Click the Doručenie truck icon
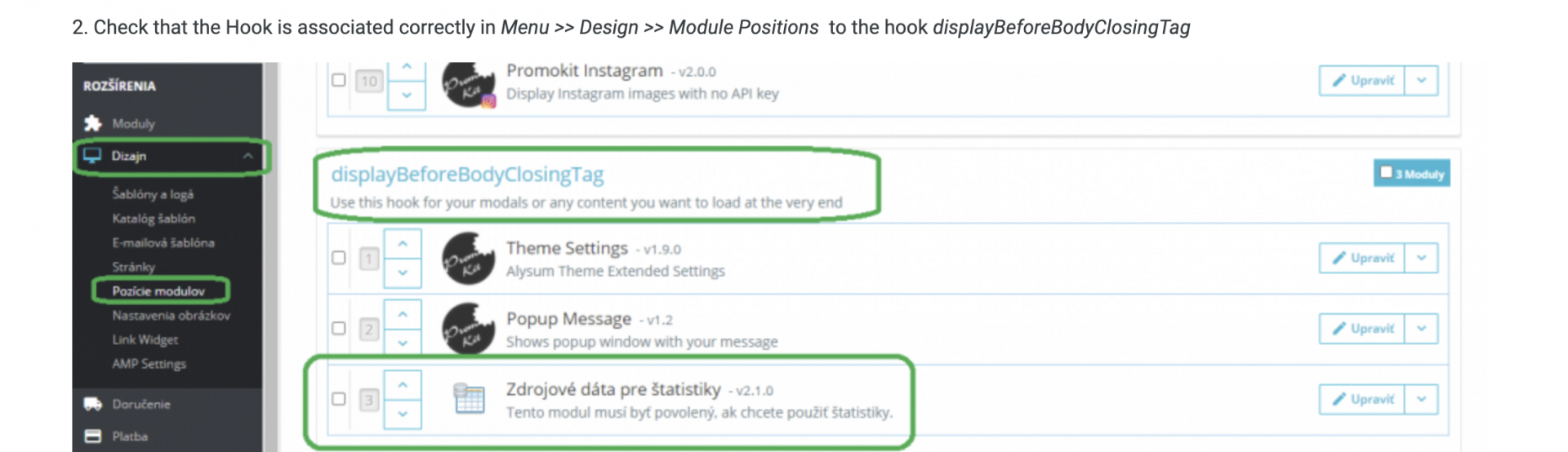Image resolution: width=1568 pixels, height=452 pixels. tap(93, 404)
